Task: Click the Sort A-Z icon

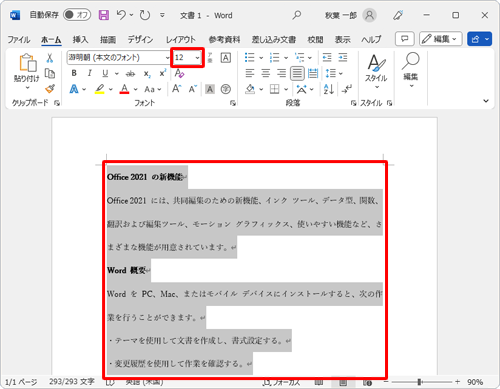Action: point(329,89)
